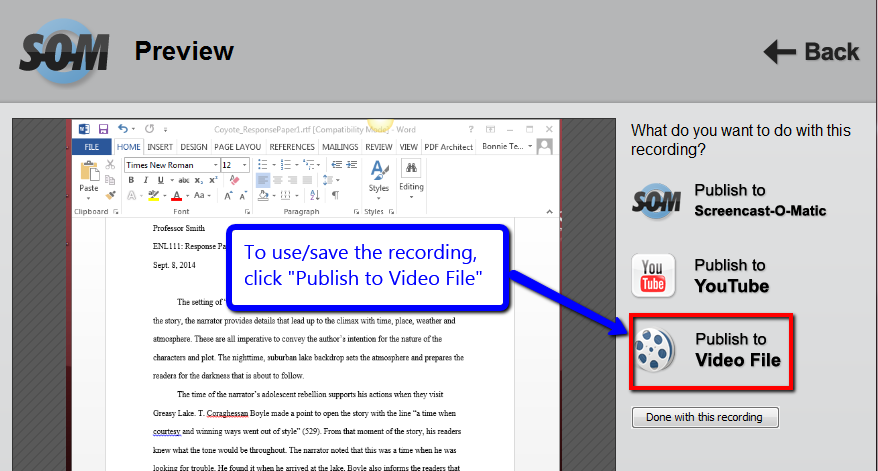The width and height of the screenshot is (878, 471).
Task: Click Grow Font icon
Action: pyautogui.click(x=228, y=195)
